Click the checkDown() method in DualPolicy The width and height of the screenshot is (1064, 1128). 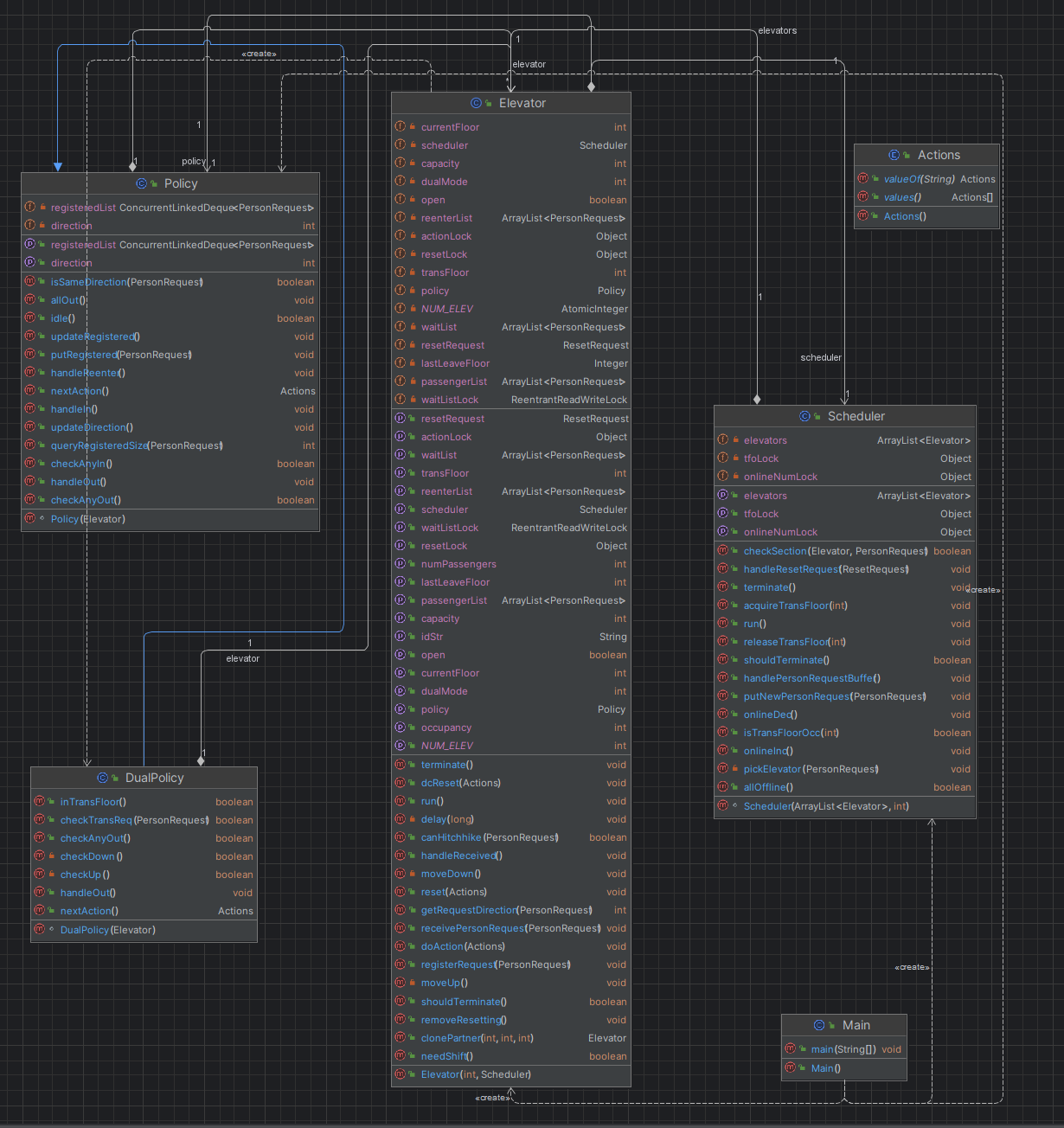(x=144, y=856)
